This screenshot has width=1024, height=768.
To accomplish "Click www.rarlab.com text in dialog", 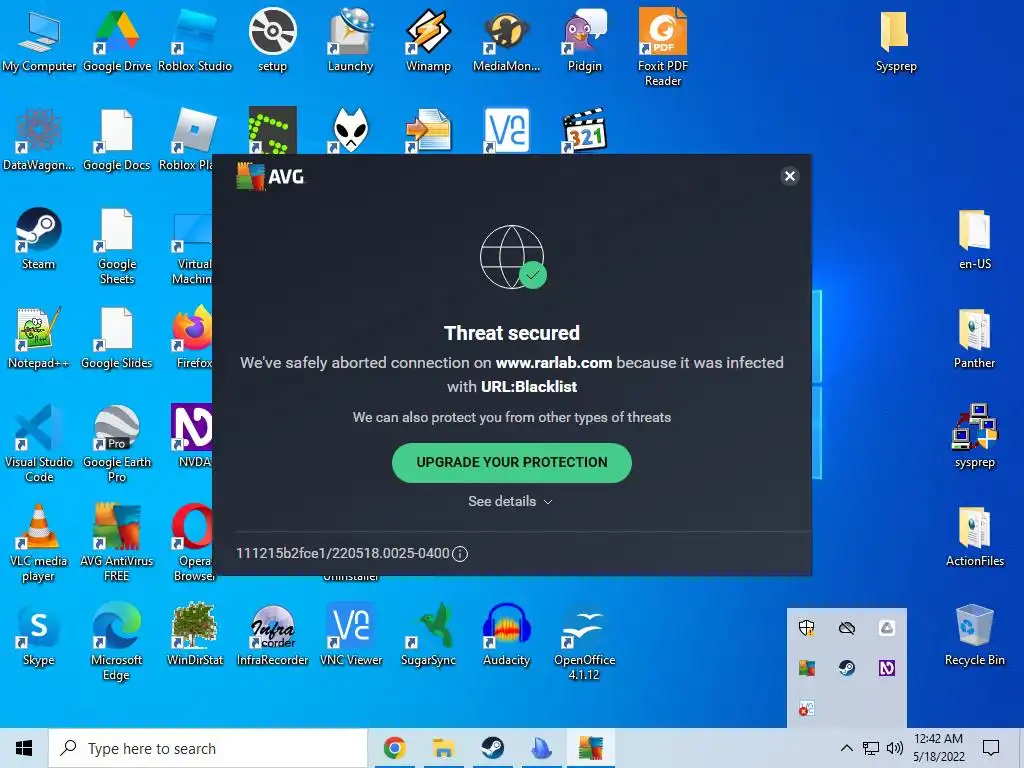I will tap(554, 363).
